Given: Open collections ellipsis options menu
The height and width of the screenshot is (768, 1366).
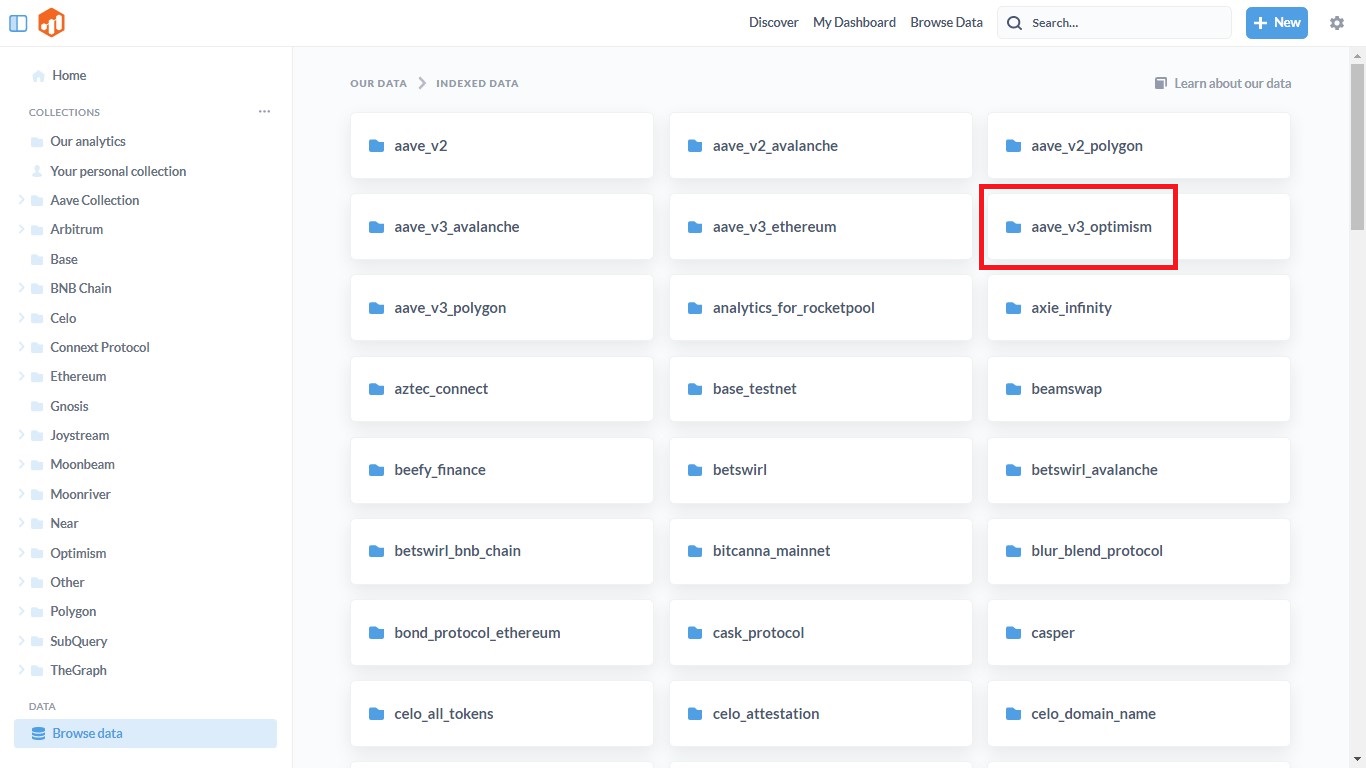Looking at the screenshot, I should (x=264, y=112).
